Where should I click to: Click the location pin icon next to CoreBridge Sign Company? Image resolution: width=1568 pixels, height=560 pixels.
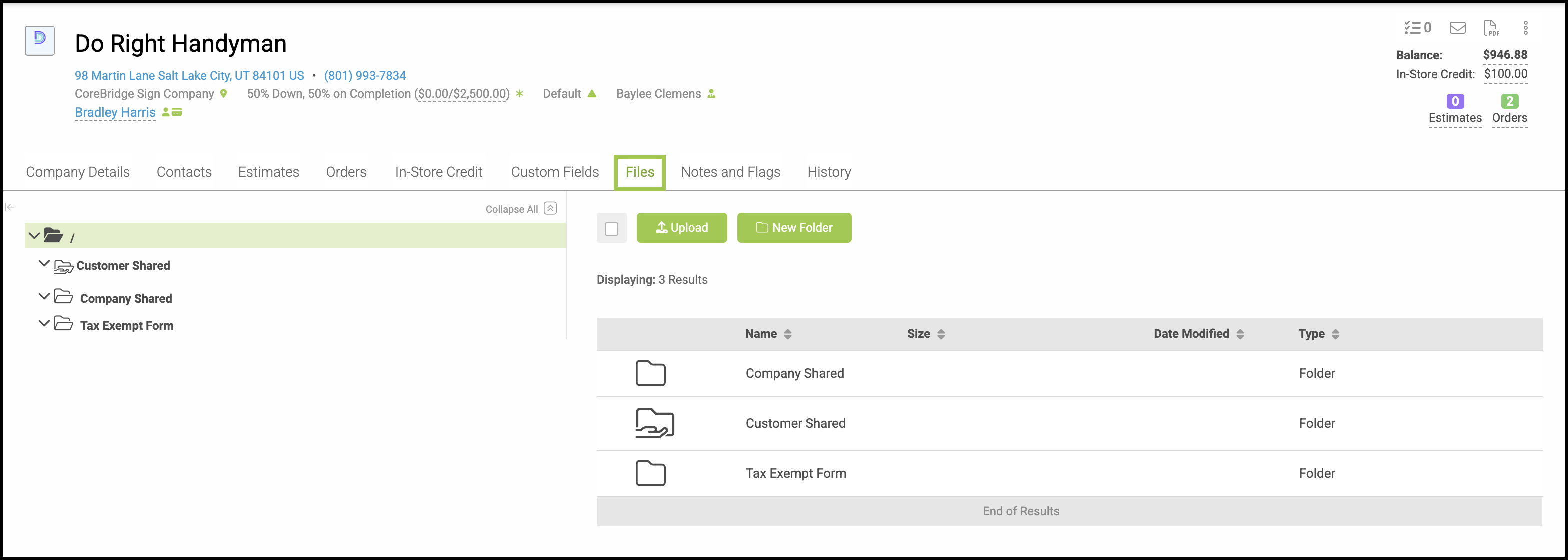[224, 93]
